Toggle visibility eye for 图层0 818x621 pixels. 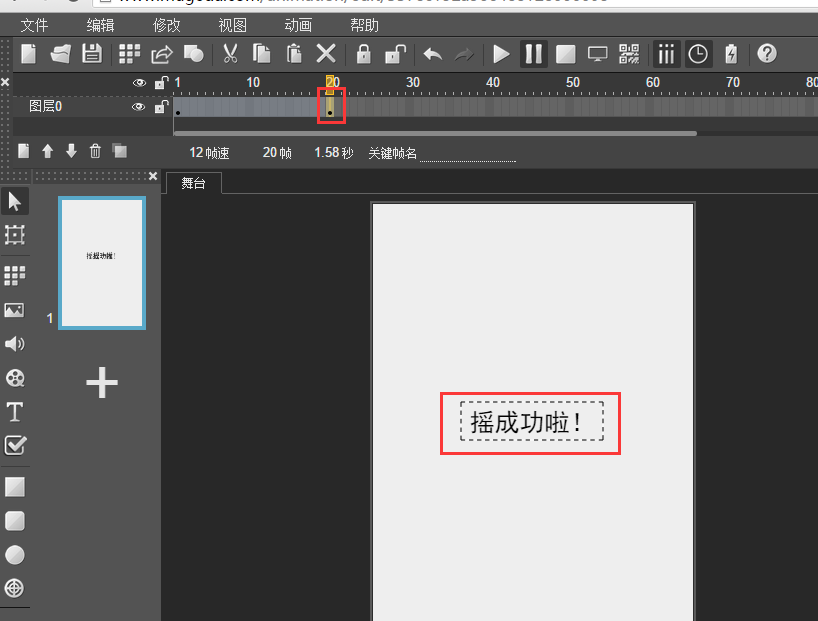click(139, 106)
